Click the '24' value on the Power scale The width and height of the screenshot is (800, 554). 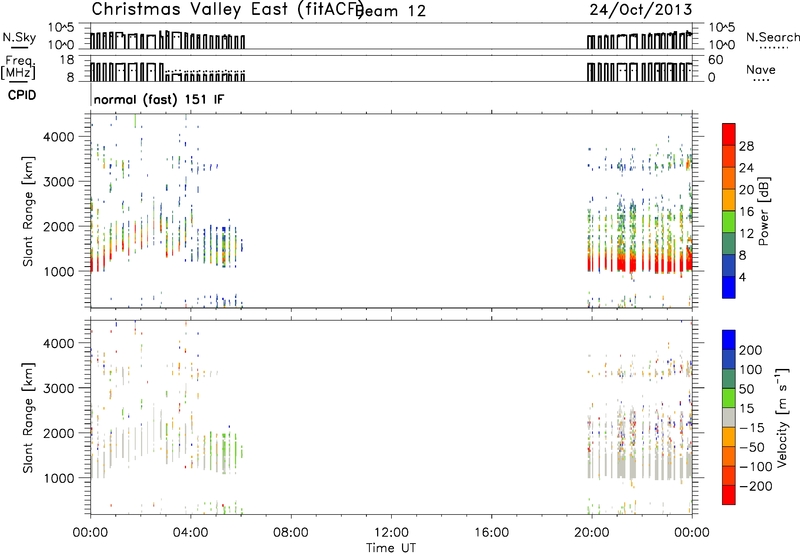point(746,168)
